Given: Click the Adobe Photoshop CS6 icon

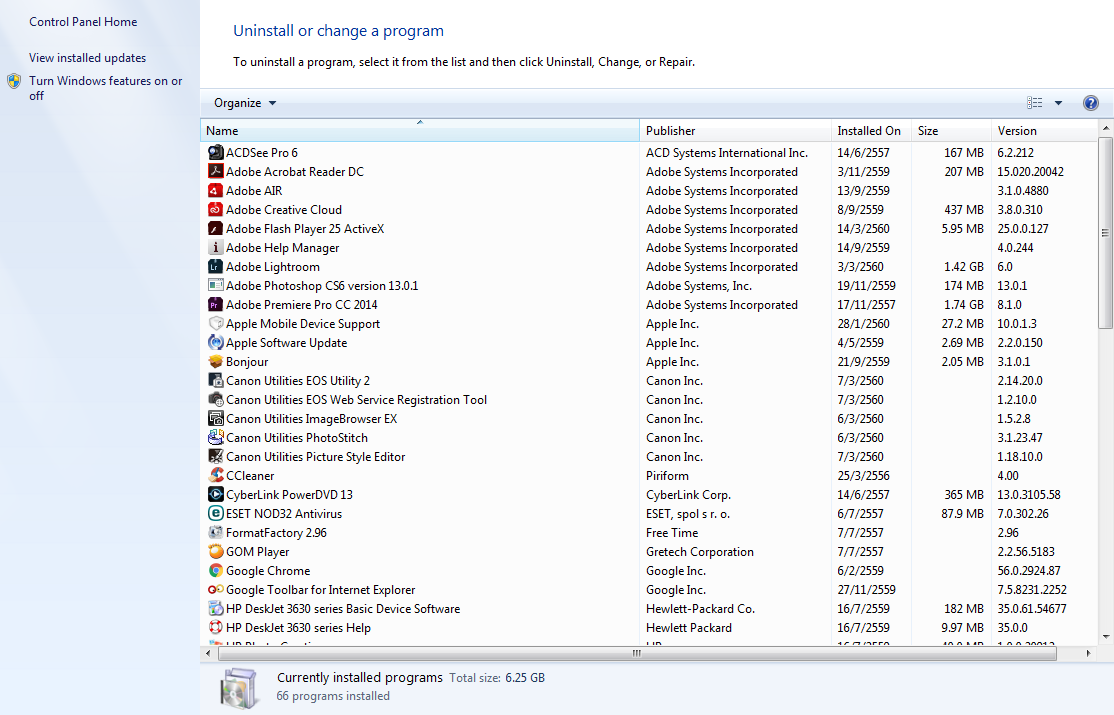Looking at the screenshot, I should point(215,286).
